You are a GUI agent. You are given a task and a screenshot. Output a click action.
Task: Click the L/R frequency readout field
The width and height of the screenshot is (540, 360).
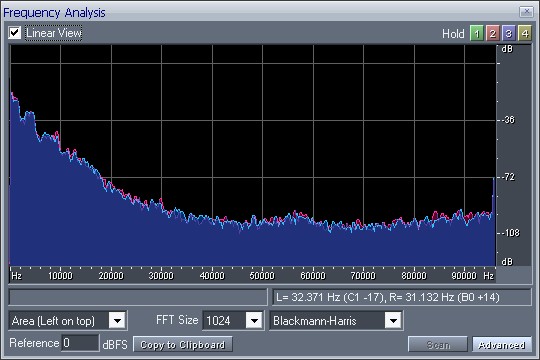coord(402,297)
